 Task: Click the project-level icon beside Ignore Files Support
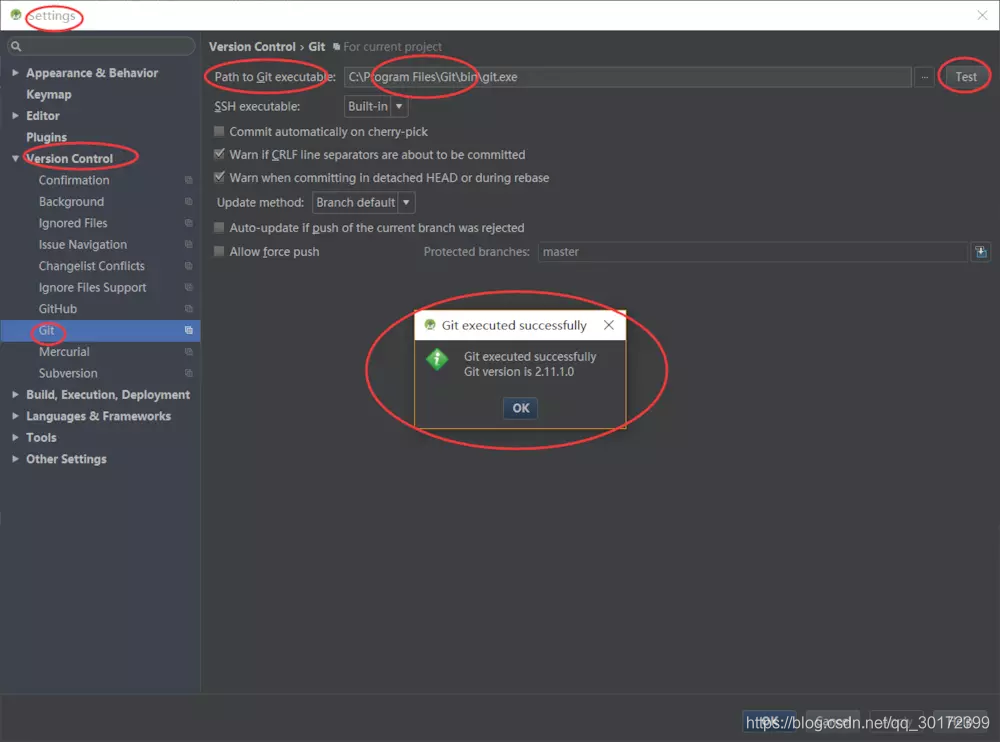188,288
